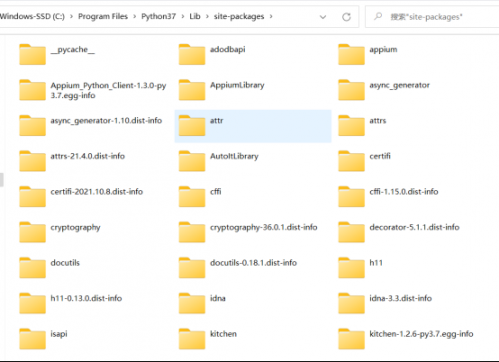Select the AppiumLibrary folder icon
Viewport: 499px width, 362px height.
192,90
